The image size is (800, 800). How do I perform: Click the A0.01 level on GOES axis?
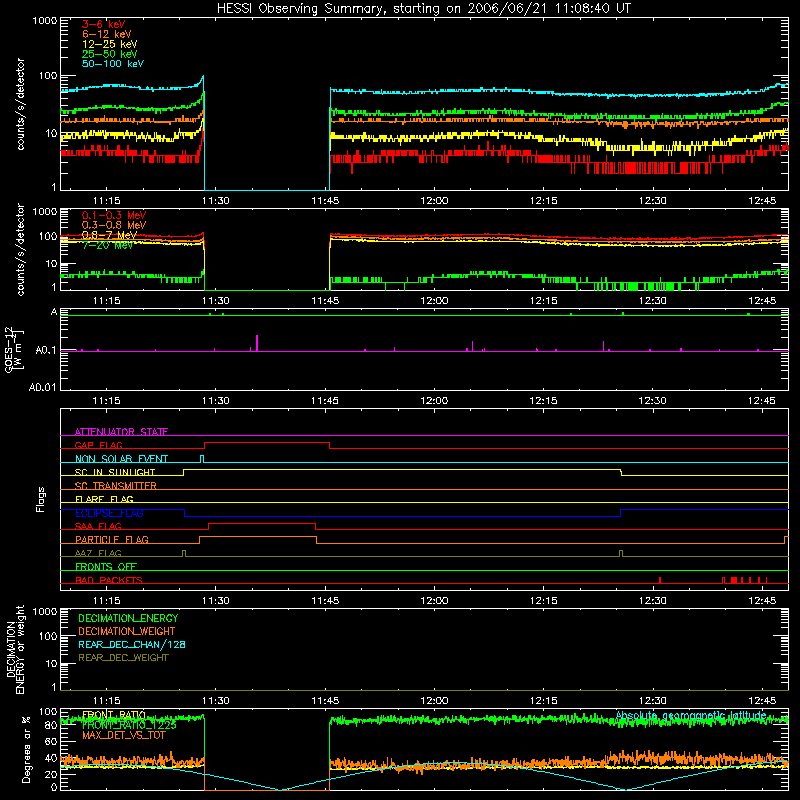tap(42, 387)
